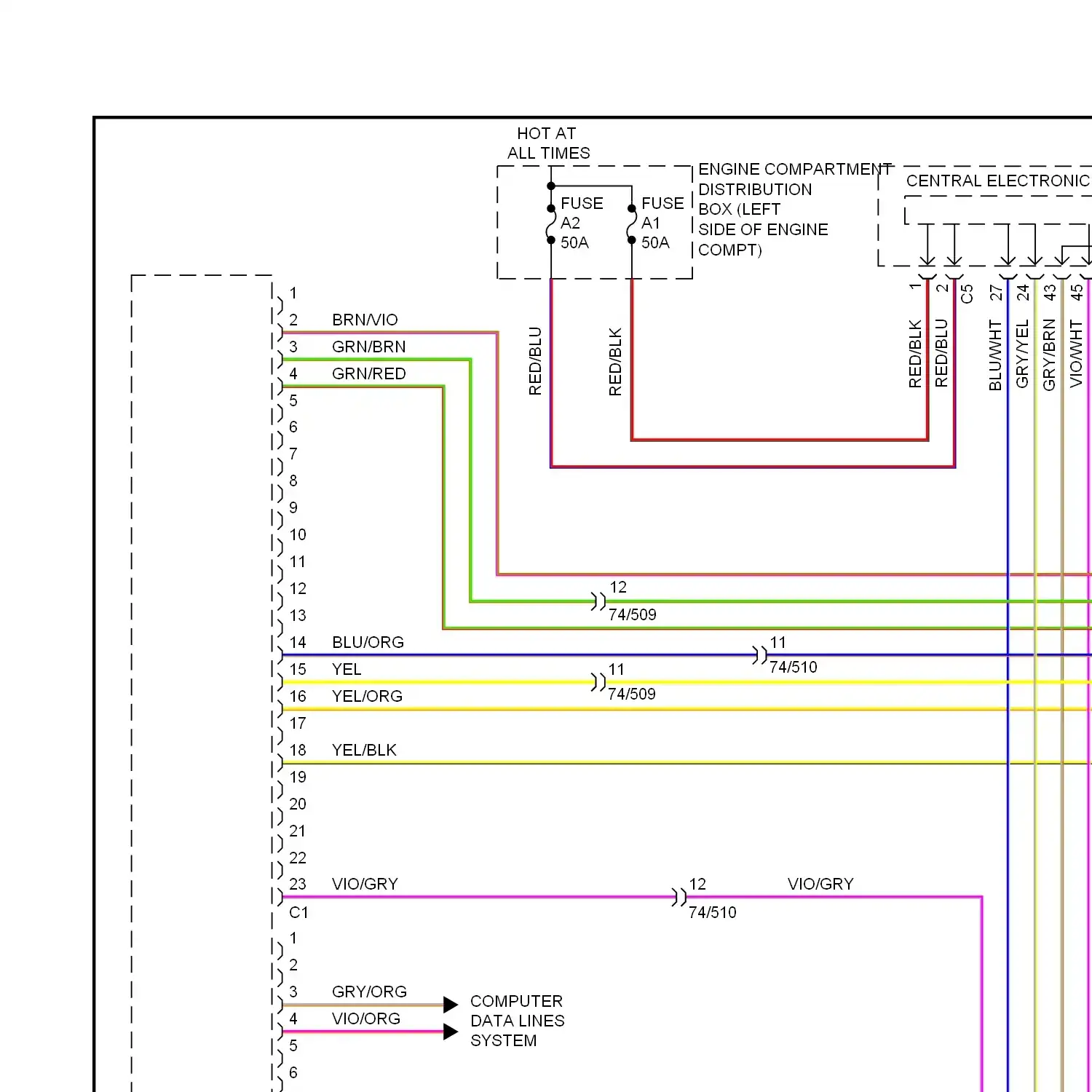The height and width of the screenshot is (1092, 1092).
Task: Click the BLU/ORG wire label
Action: (x=368, y=642)
